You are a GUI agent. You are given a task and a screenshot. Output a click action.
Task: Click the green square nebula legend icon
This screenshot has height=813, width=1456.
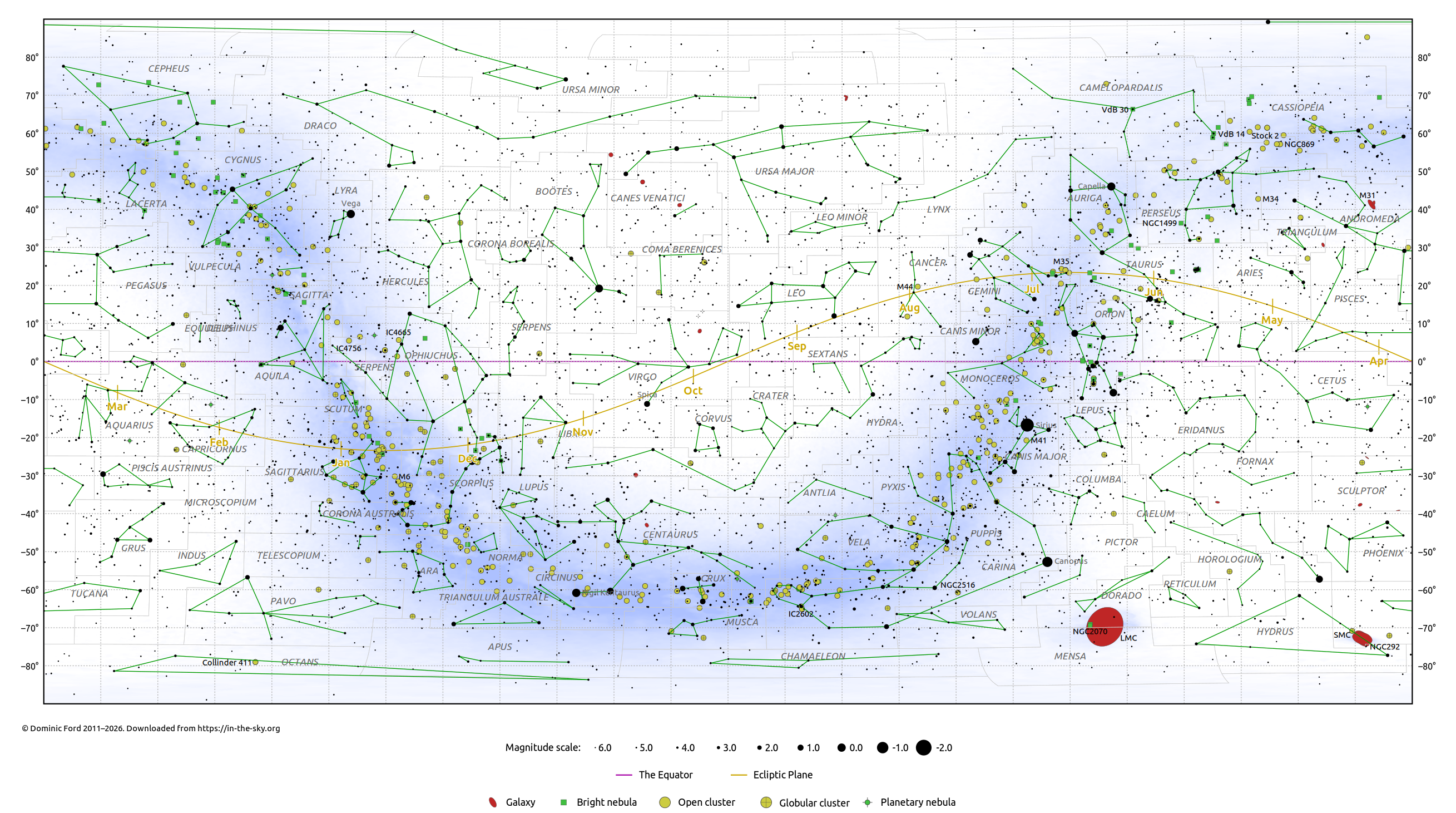[563, 802]
